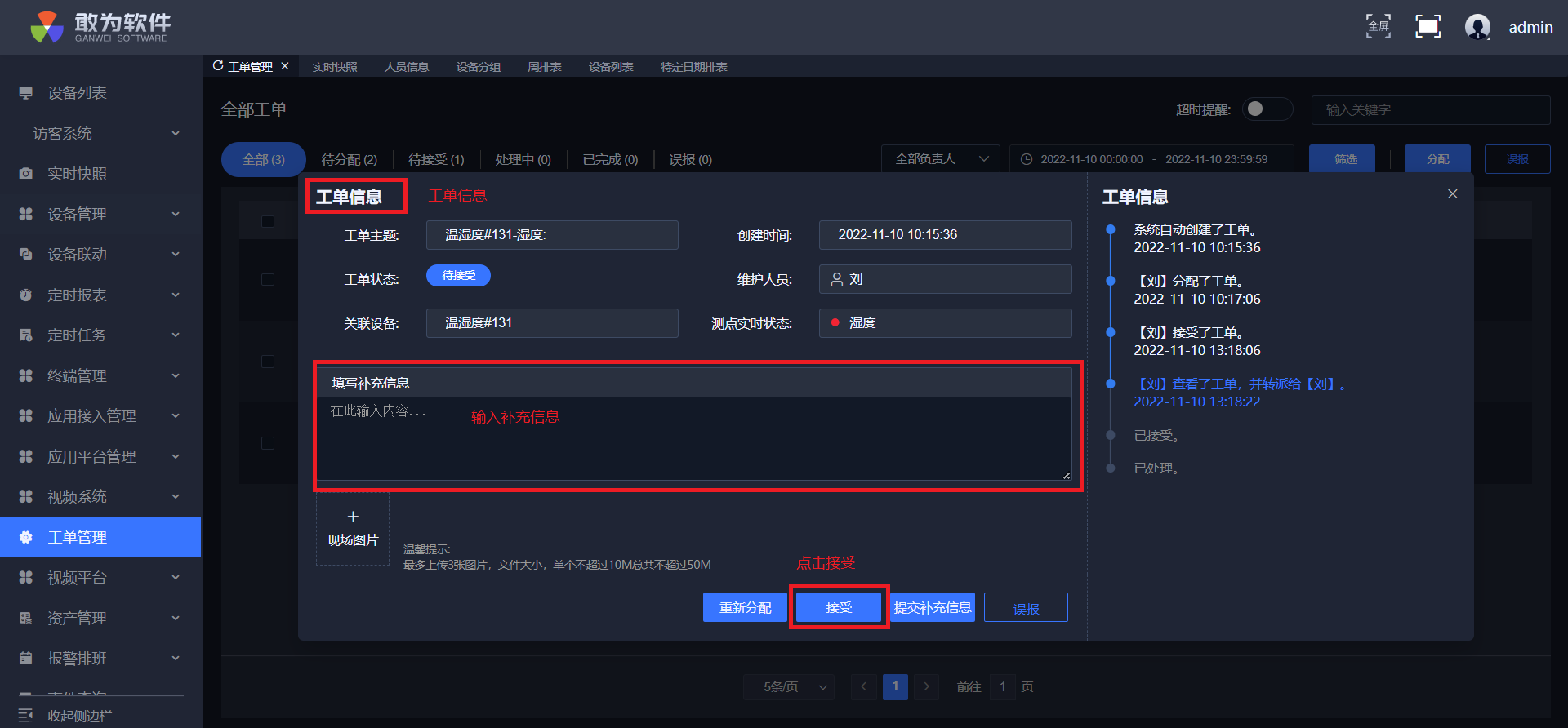Click the 填写补充信息 text area

pyautogui.click(x=694, y=438)
